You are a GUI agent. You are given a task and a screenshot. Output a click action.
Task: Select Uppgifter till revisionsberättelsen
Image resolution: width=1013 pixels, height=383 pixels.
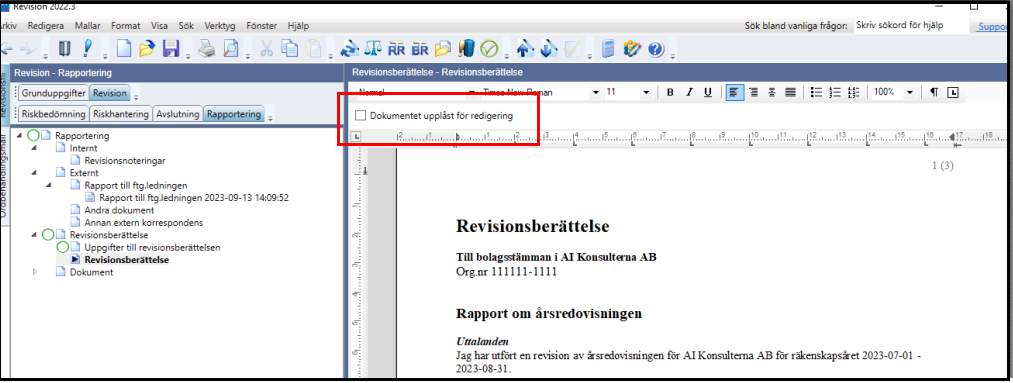[152, 247]
